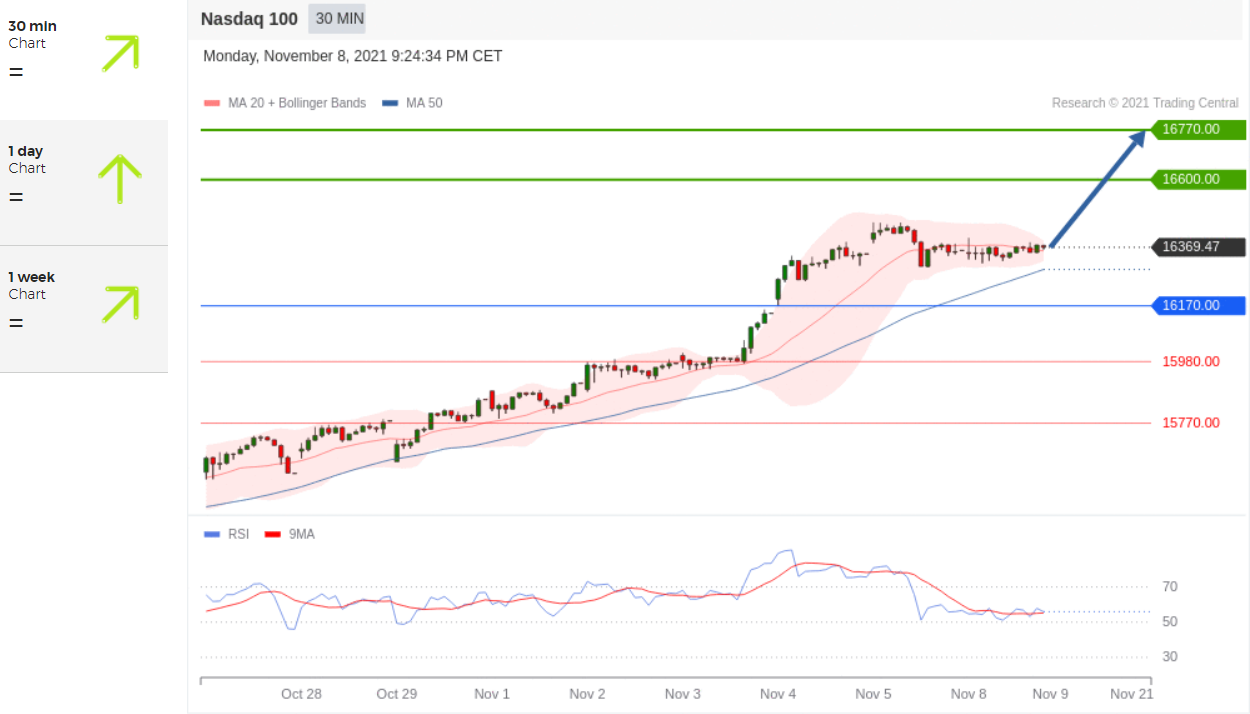Click the Nov 5 date label

(874, 694)
